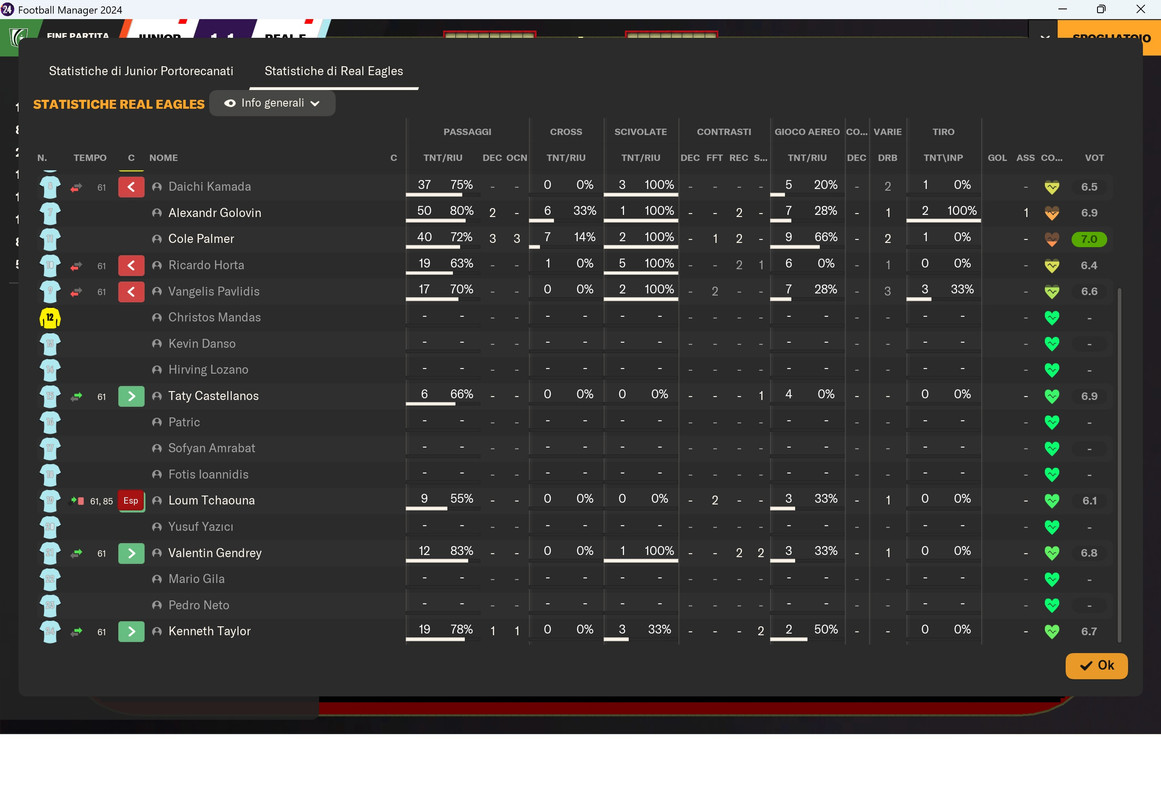1161x800 pixels.
Task: Select Statistiche di Real Eagles tab
Action: coord(334,71)
